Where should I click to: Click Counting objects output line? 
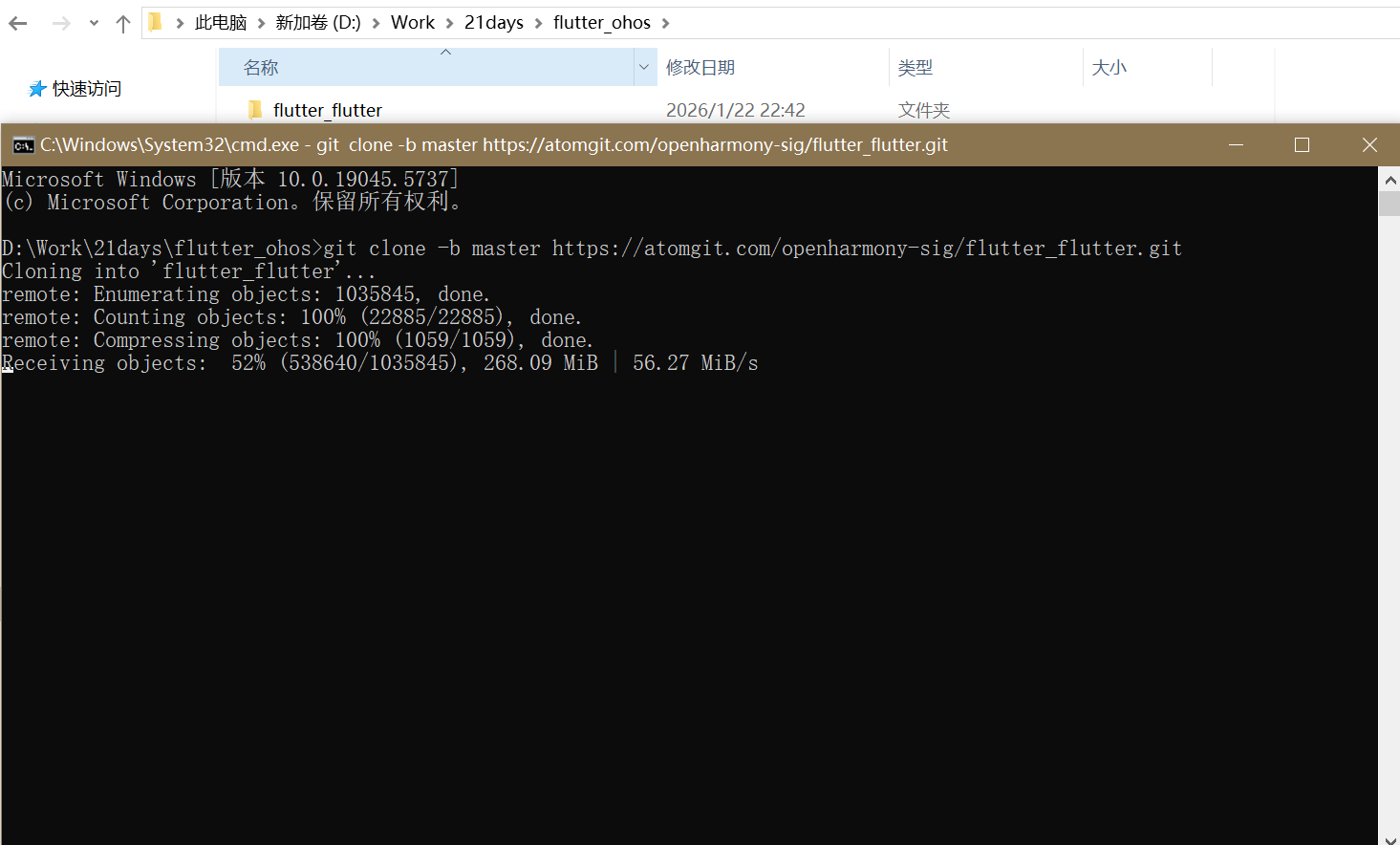[291, 317]
